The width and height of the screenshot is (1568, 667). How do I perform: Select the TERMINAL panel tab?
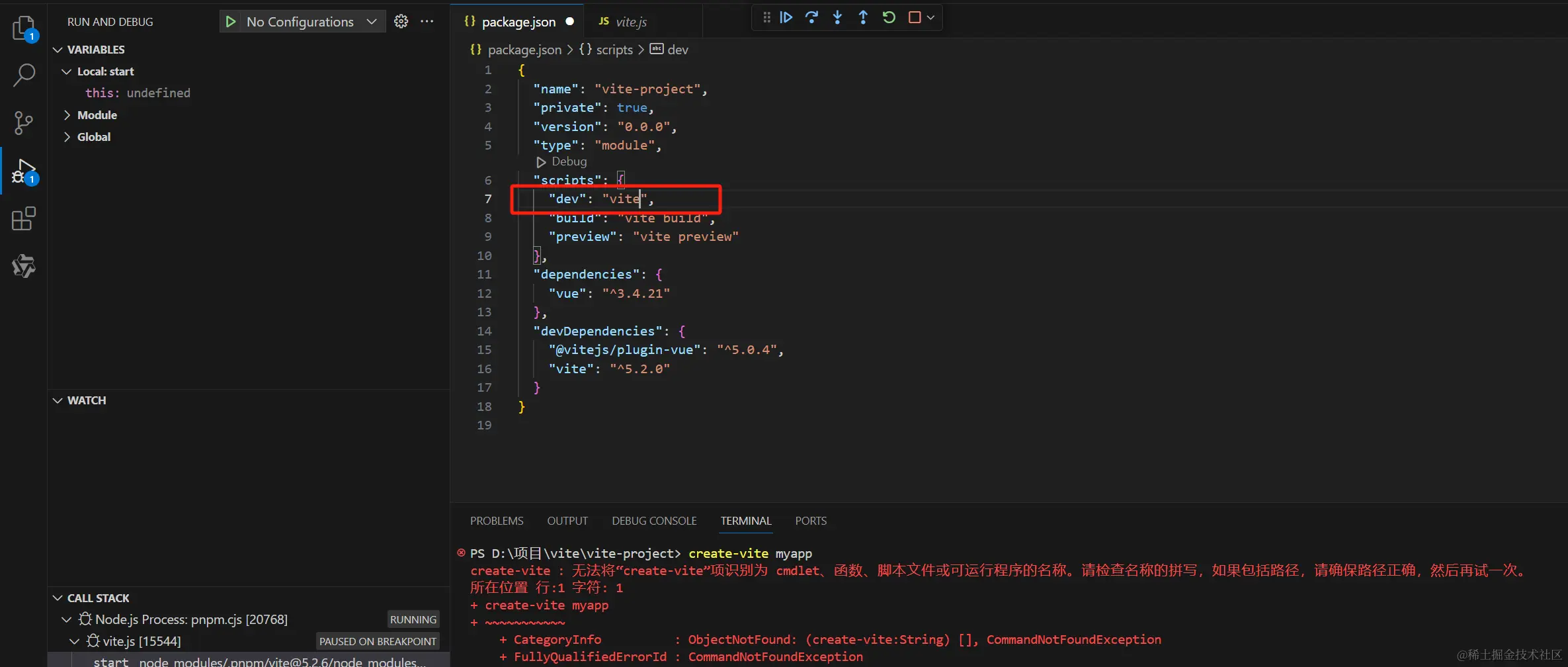(x=746, y=521)
